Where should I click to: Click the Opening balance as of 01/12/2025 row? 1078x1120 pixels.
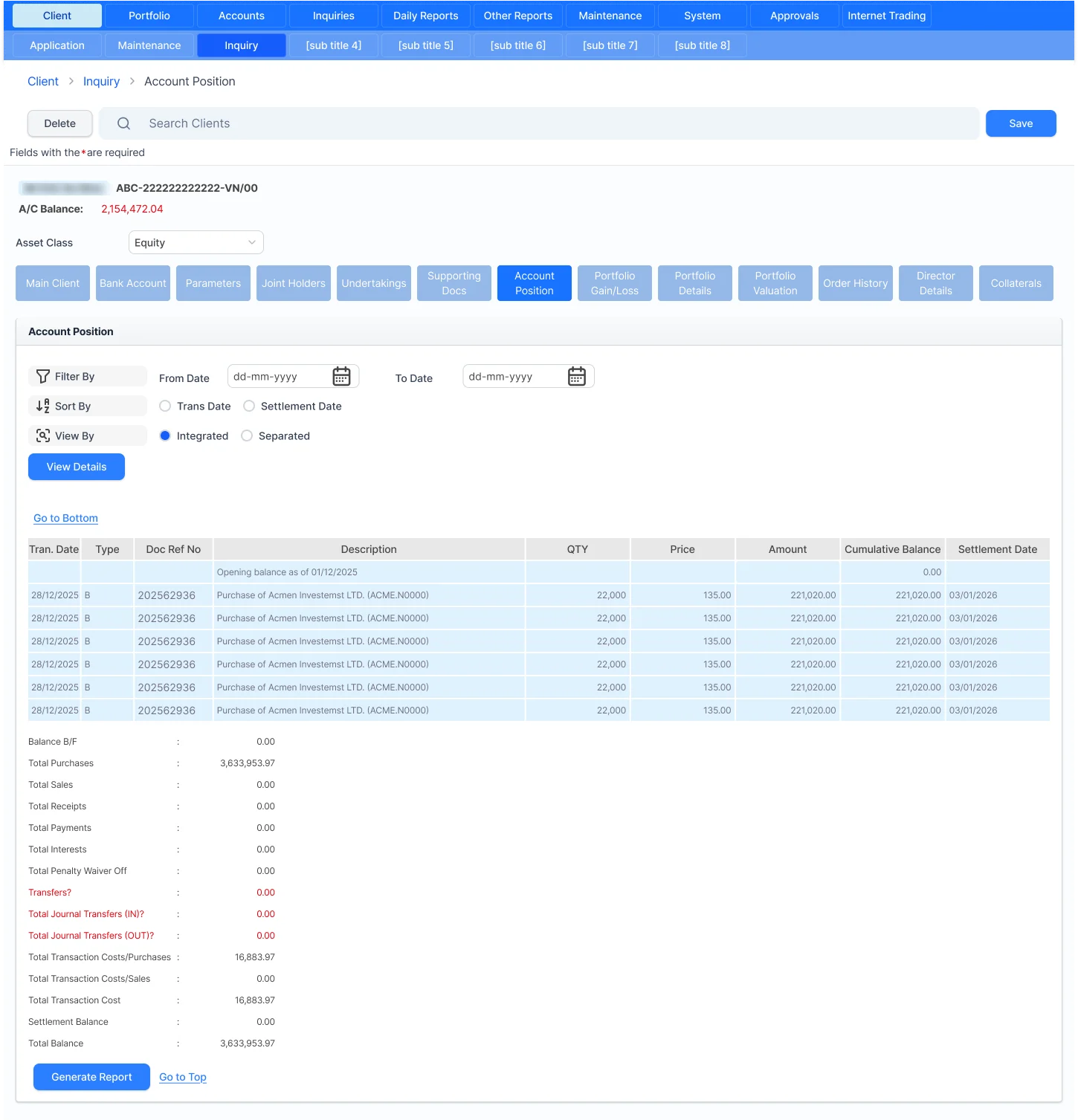coord(539,572)
